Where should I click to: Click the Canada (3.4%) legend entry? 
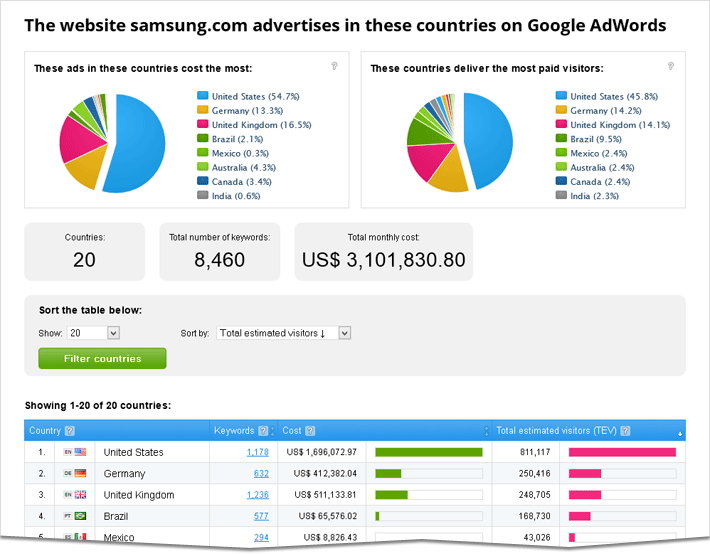(242, 182)
